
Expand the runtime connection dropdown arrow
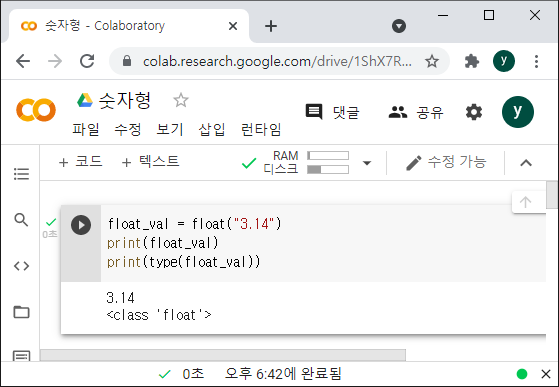pyautogui.click(x=367, y=163)
